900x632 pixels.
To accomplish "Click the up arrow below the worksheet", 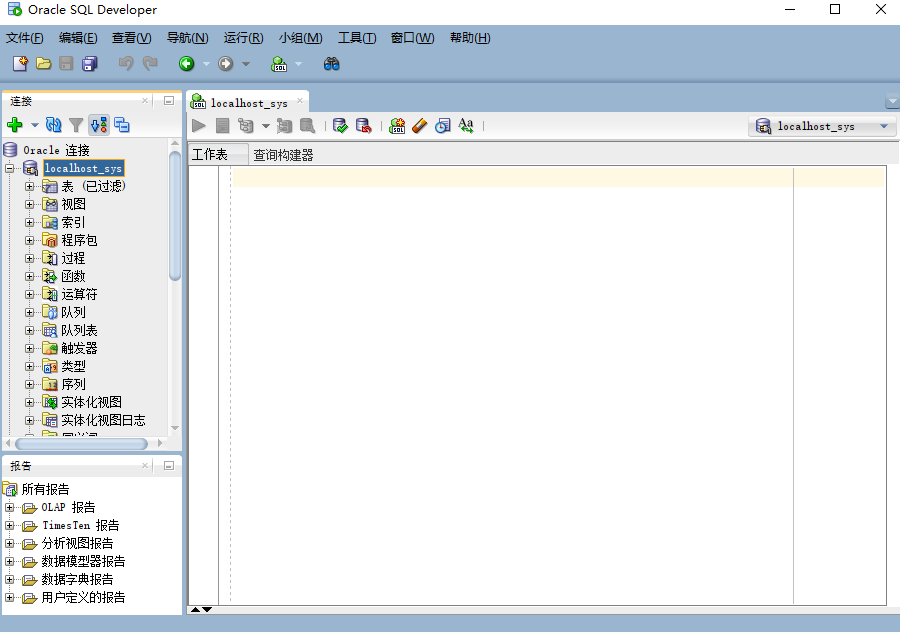I will (195, 610).
